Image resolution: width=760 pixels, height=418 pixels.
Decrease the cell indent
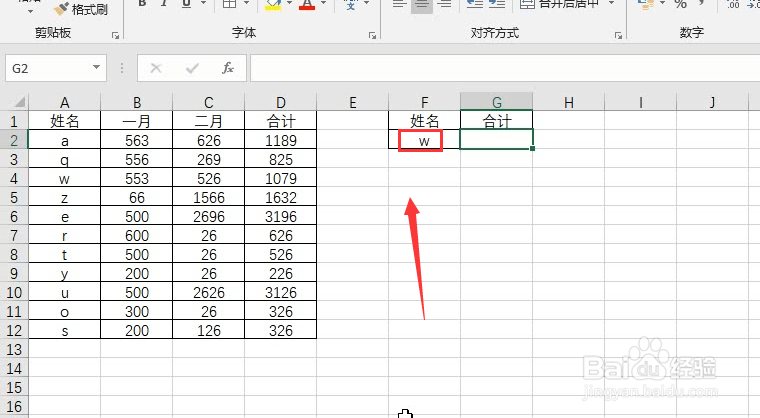click(475, 4)
